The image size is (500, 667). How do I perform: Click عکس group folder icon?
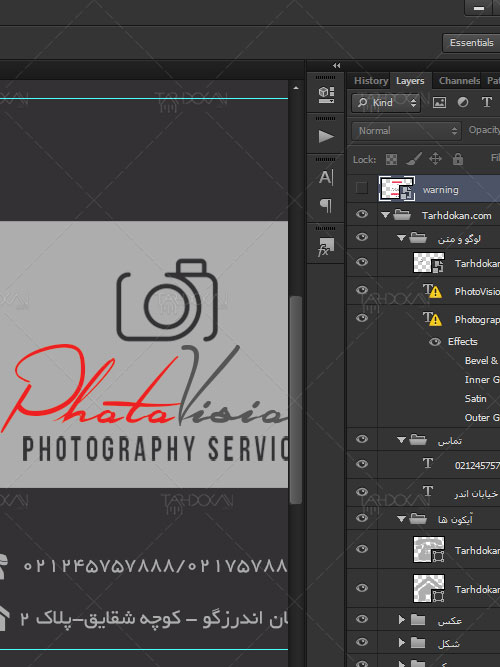point(418,620)
